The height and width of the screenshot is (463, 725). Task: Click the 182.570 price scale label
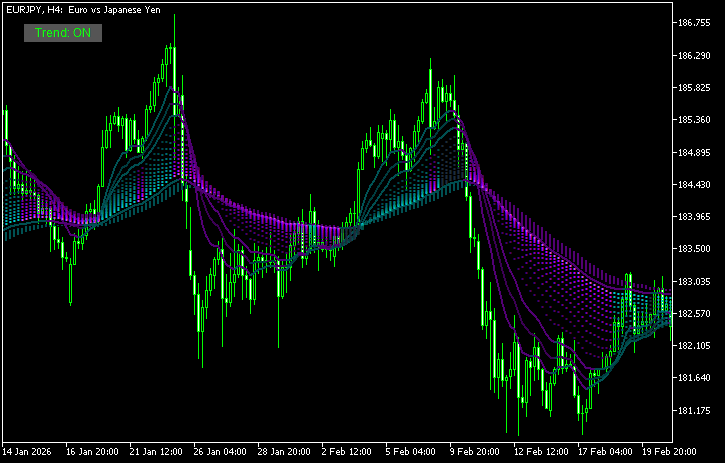click(694, 314)
